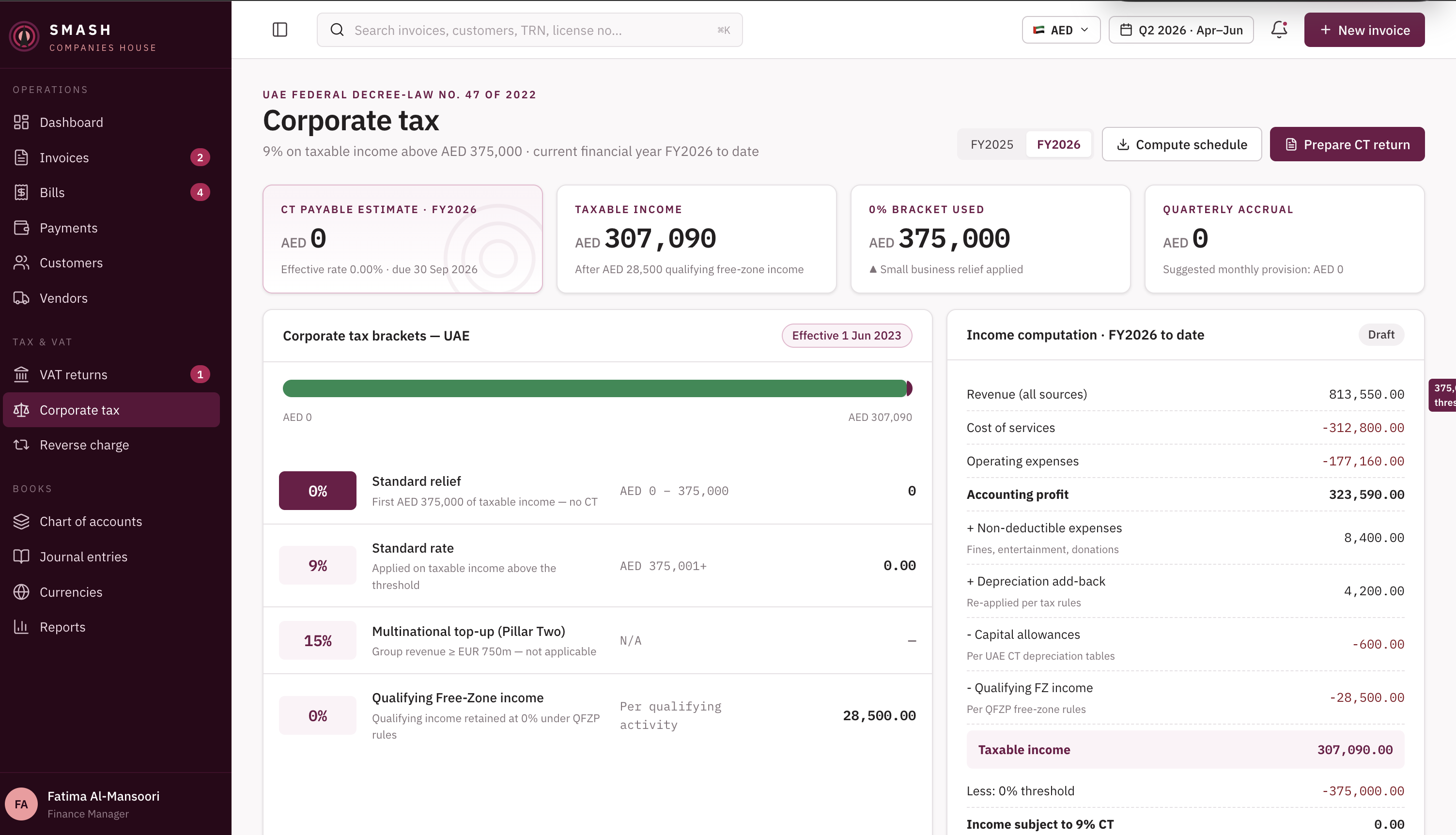This screenshot has height=835, width=1456.
Task: Click Prepare CT return button
Action: coord(1347,144)
